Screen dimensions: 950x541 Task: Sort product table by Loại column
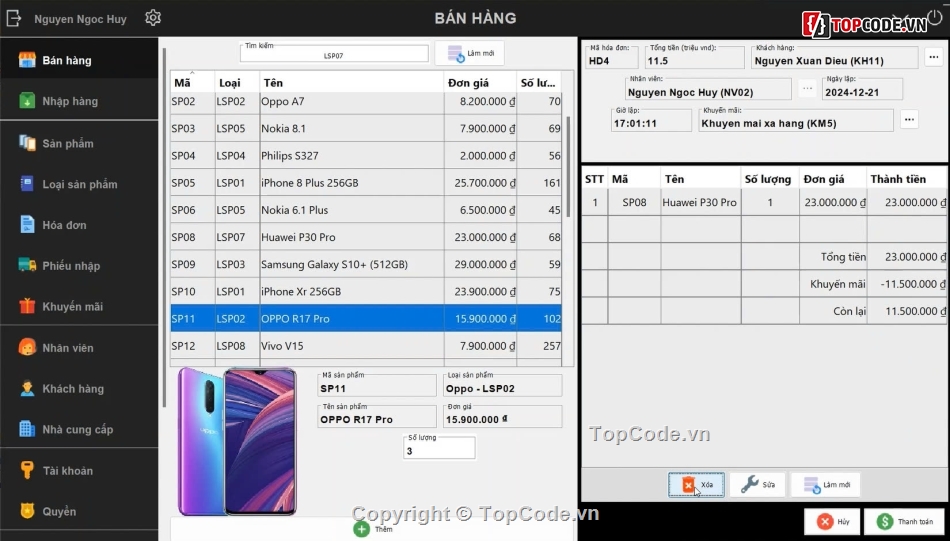pyautogui.click(x=238, y=82)
